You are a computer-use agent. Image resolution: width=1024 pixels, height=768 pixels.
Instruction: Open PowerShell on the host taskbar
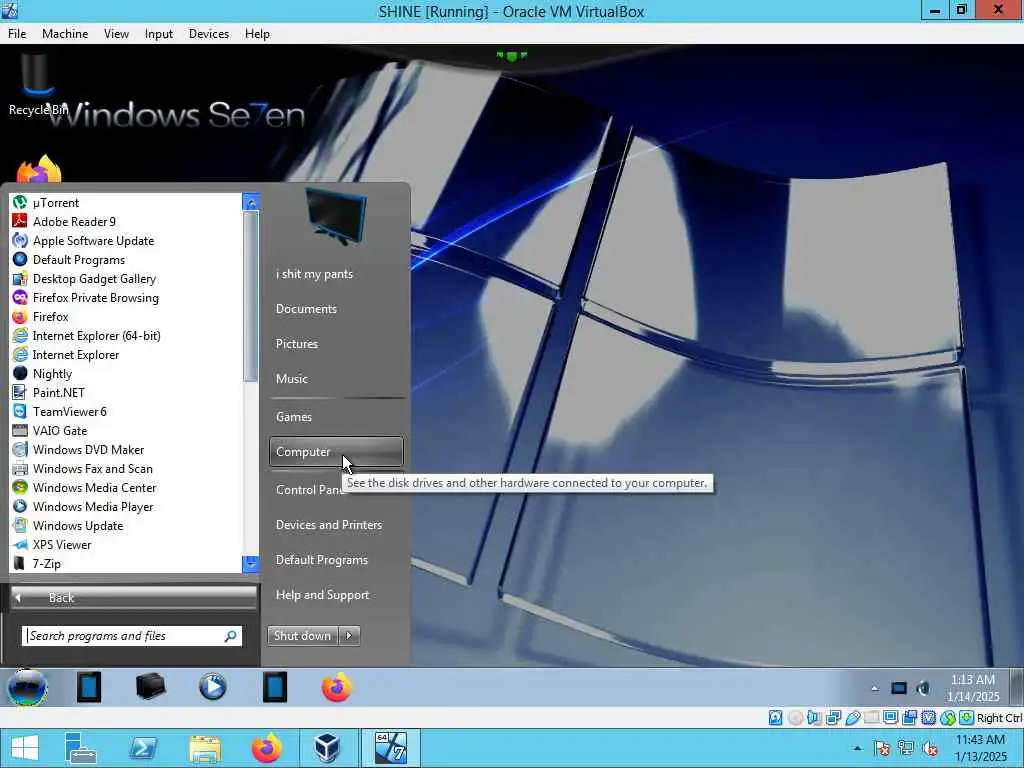pos(142,748)
